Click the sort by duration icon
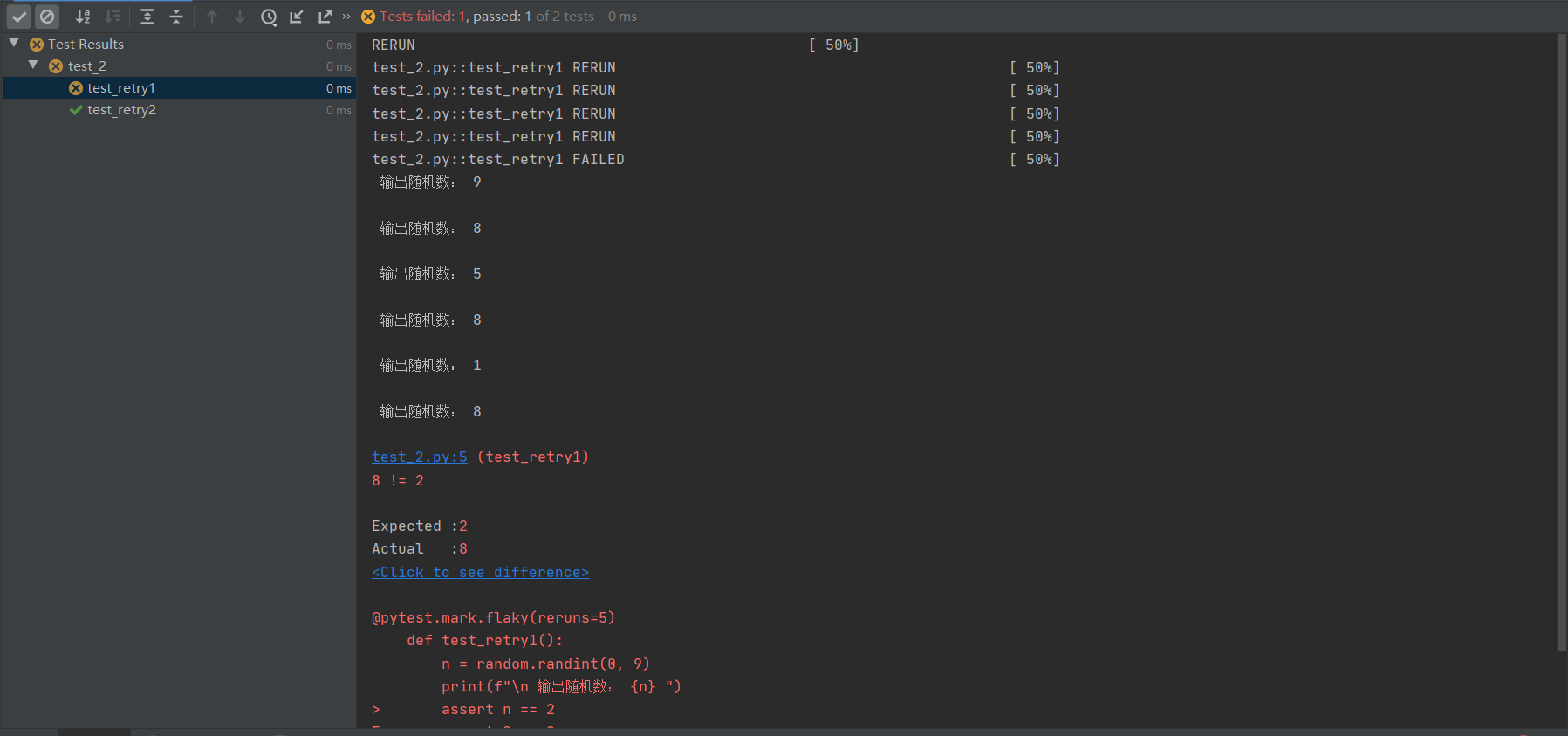The width and height of the screenshot is (1568, 736). 113,17
